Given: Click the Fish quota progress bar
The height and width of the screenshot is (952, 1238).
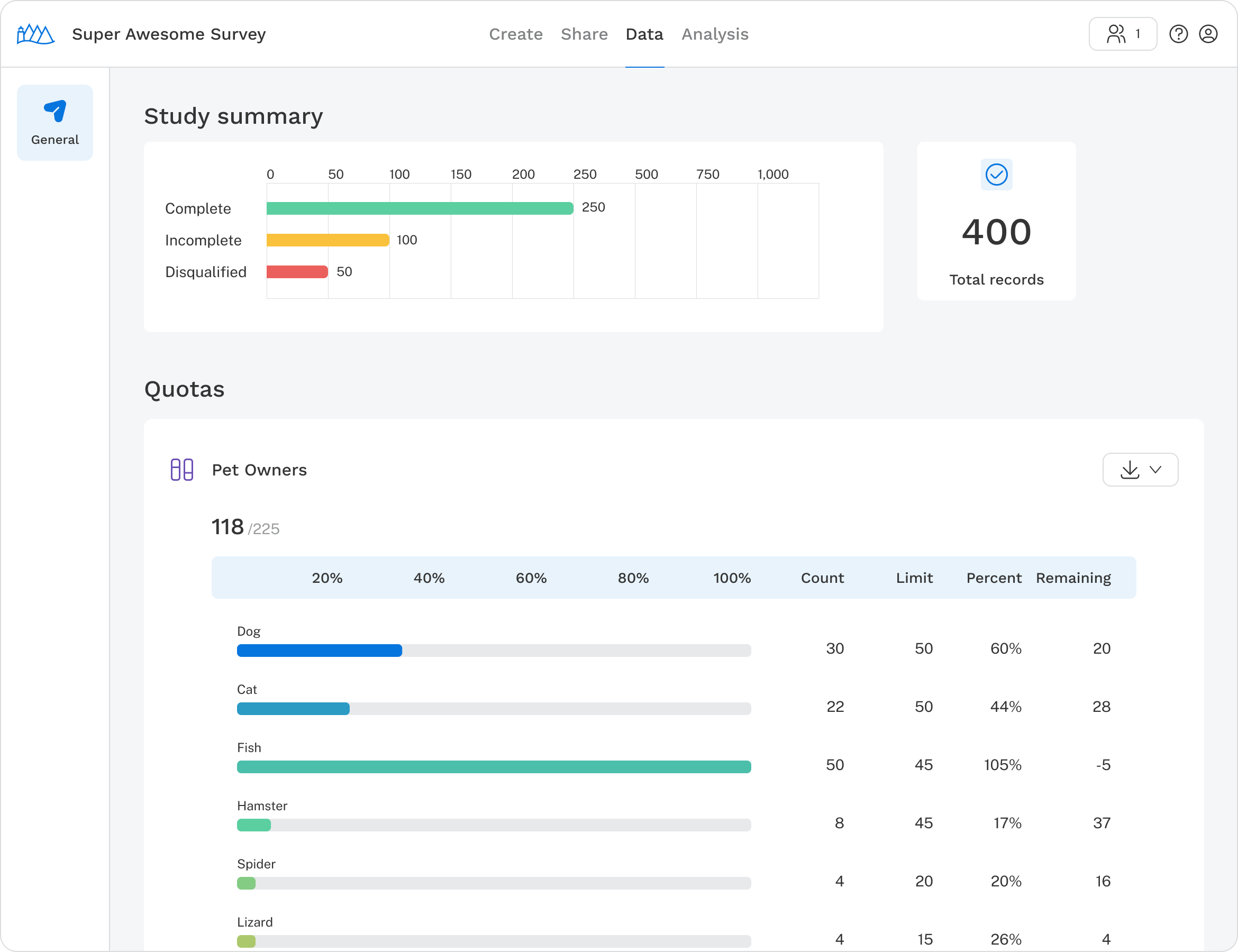Looking at the screenshot, I should (494, 767).
